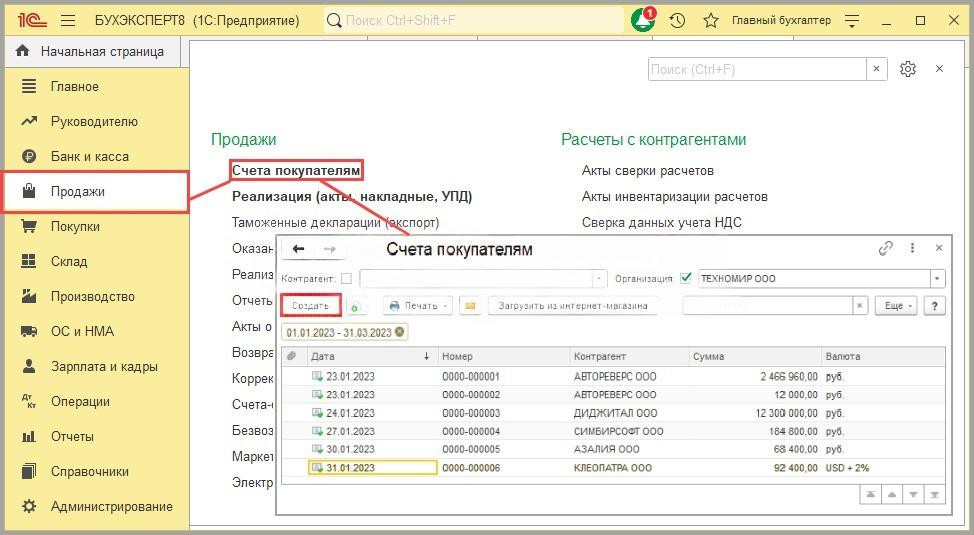974x535 pixels.
Task: Open the Печать dropdown button
Action: point(418,306)
